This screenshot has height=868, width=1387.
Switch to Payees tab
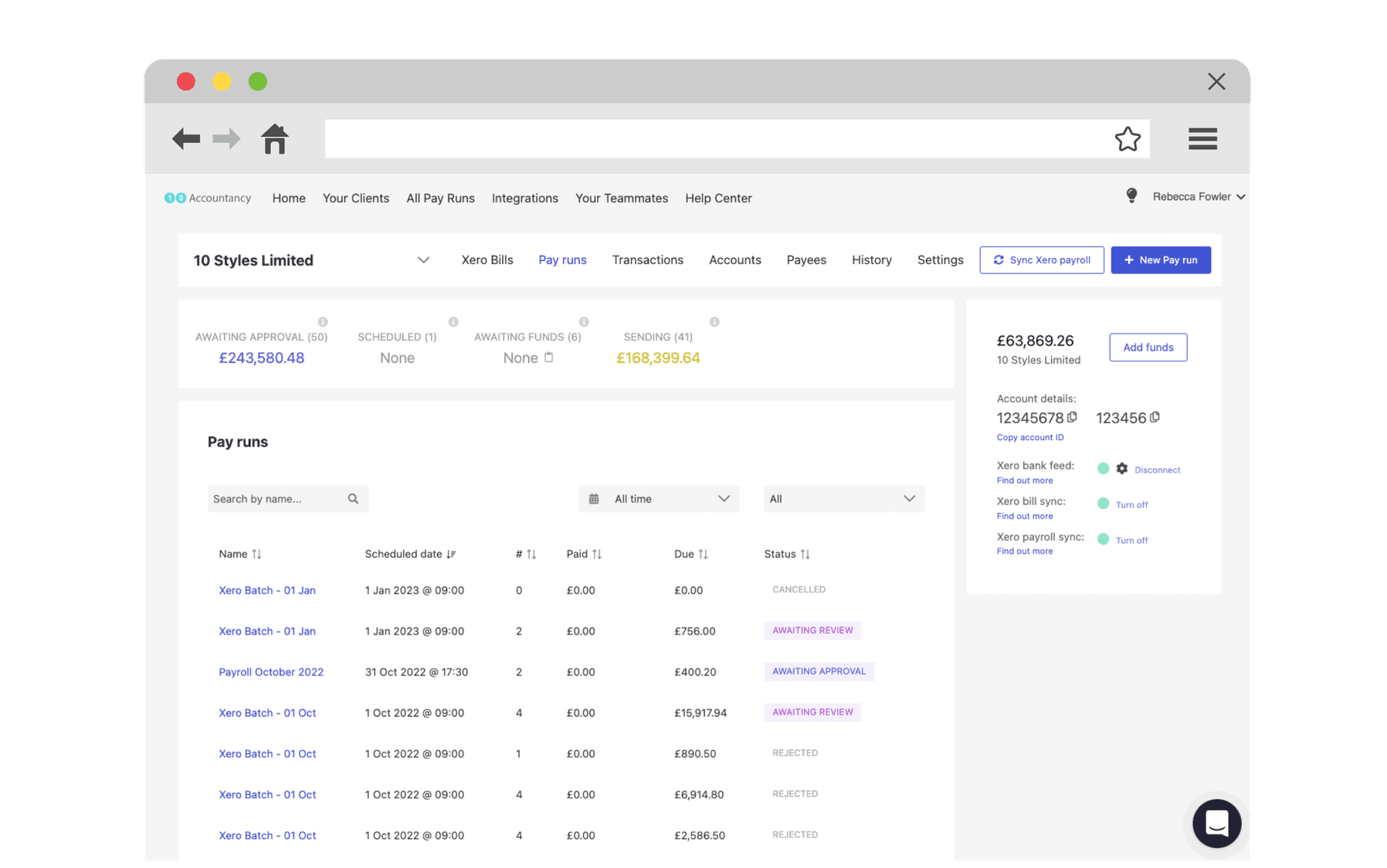pos(806,260)
